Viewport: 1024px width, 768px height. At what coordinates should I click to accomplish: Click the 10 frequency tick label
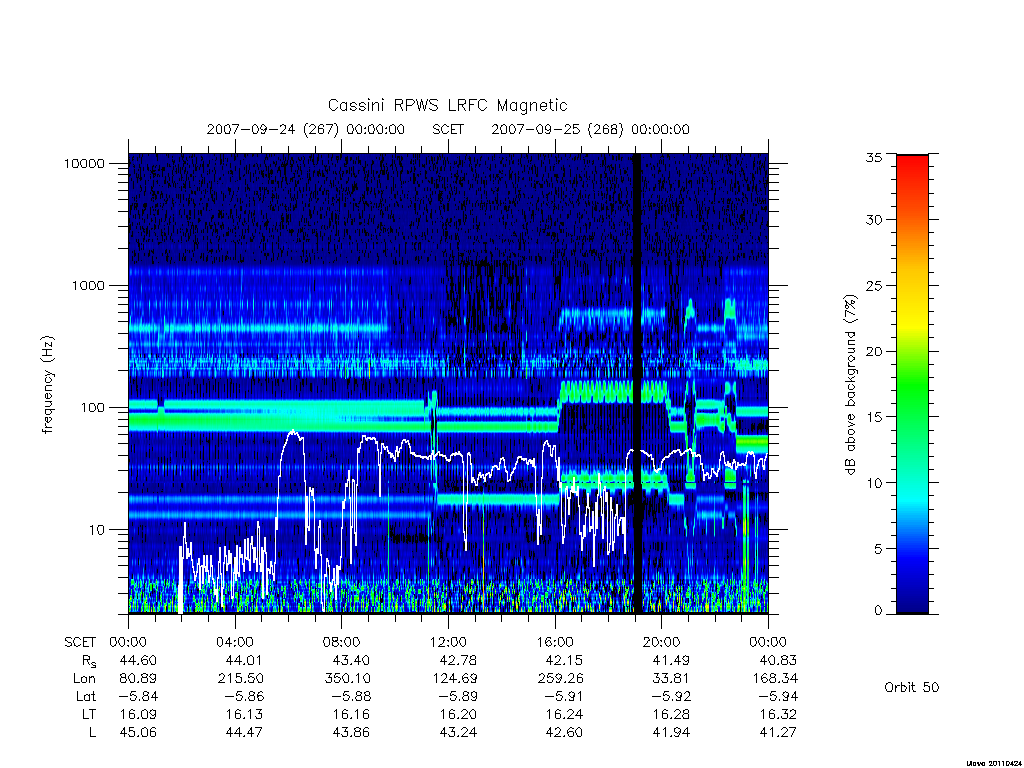[97, 530]
